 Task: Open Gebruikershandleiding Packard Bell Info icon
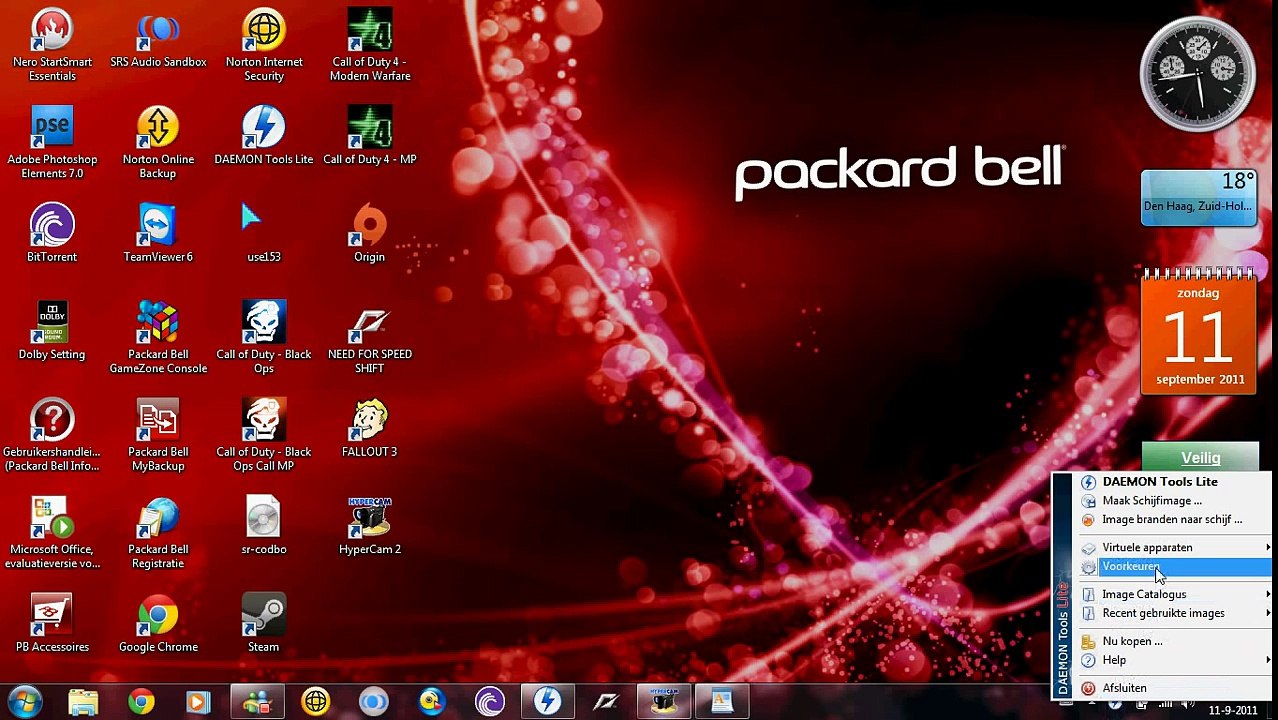point(52,435)
